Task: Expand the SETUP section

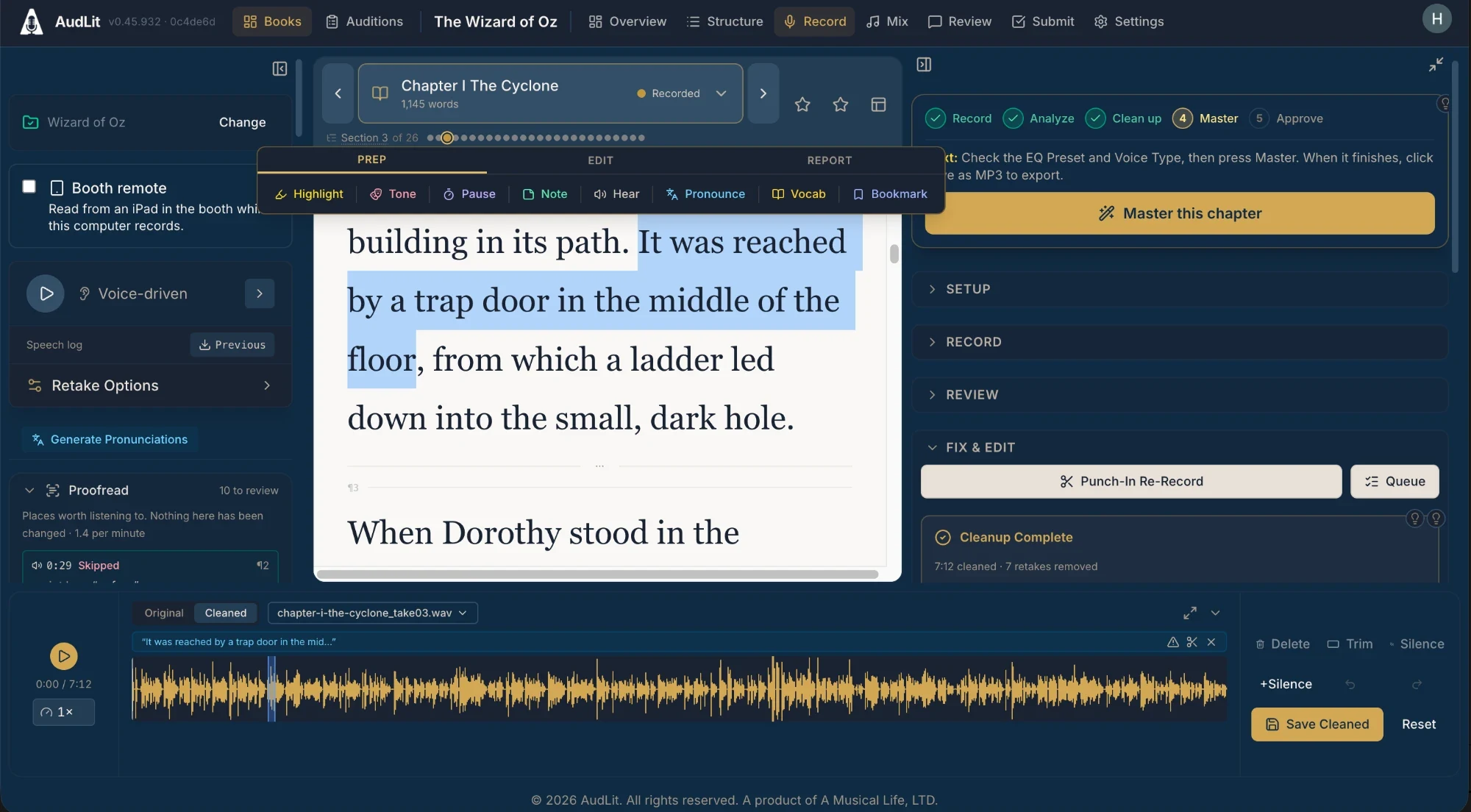Action: (1180, 289)
